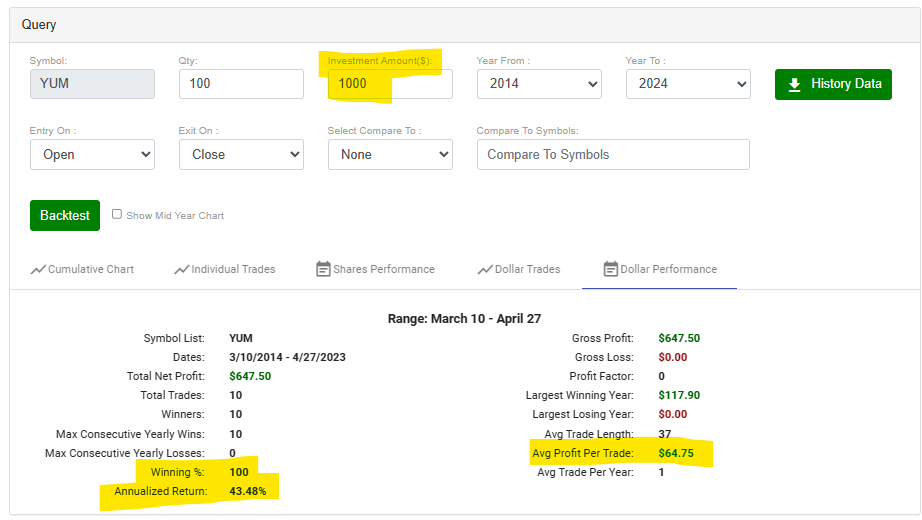Go to the Dollar Trades tab
This screenshot has width=922, height=520.
519,269
